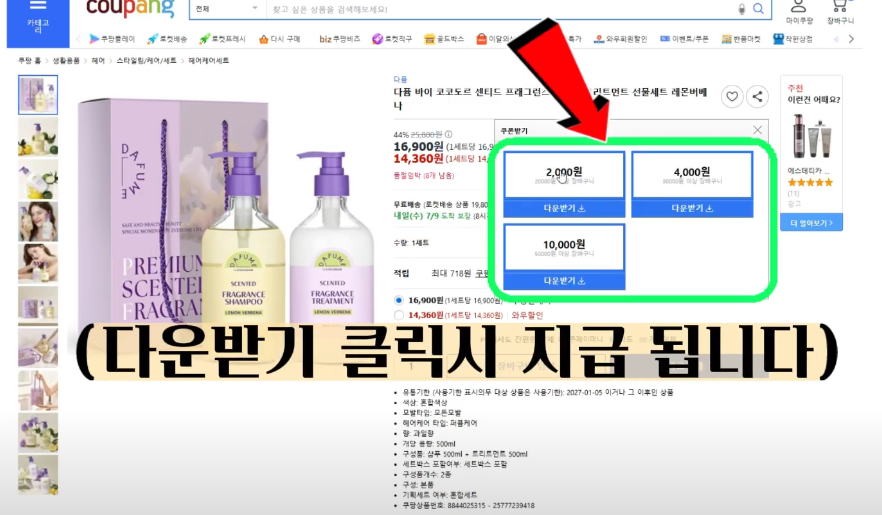The width and height of the screenshot is (882, 515).
Task: Click the recommended product star rating
Action: [x=810, y=182]
